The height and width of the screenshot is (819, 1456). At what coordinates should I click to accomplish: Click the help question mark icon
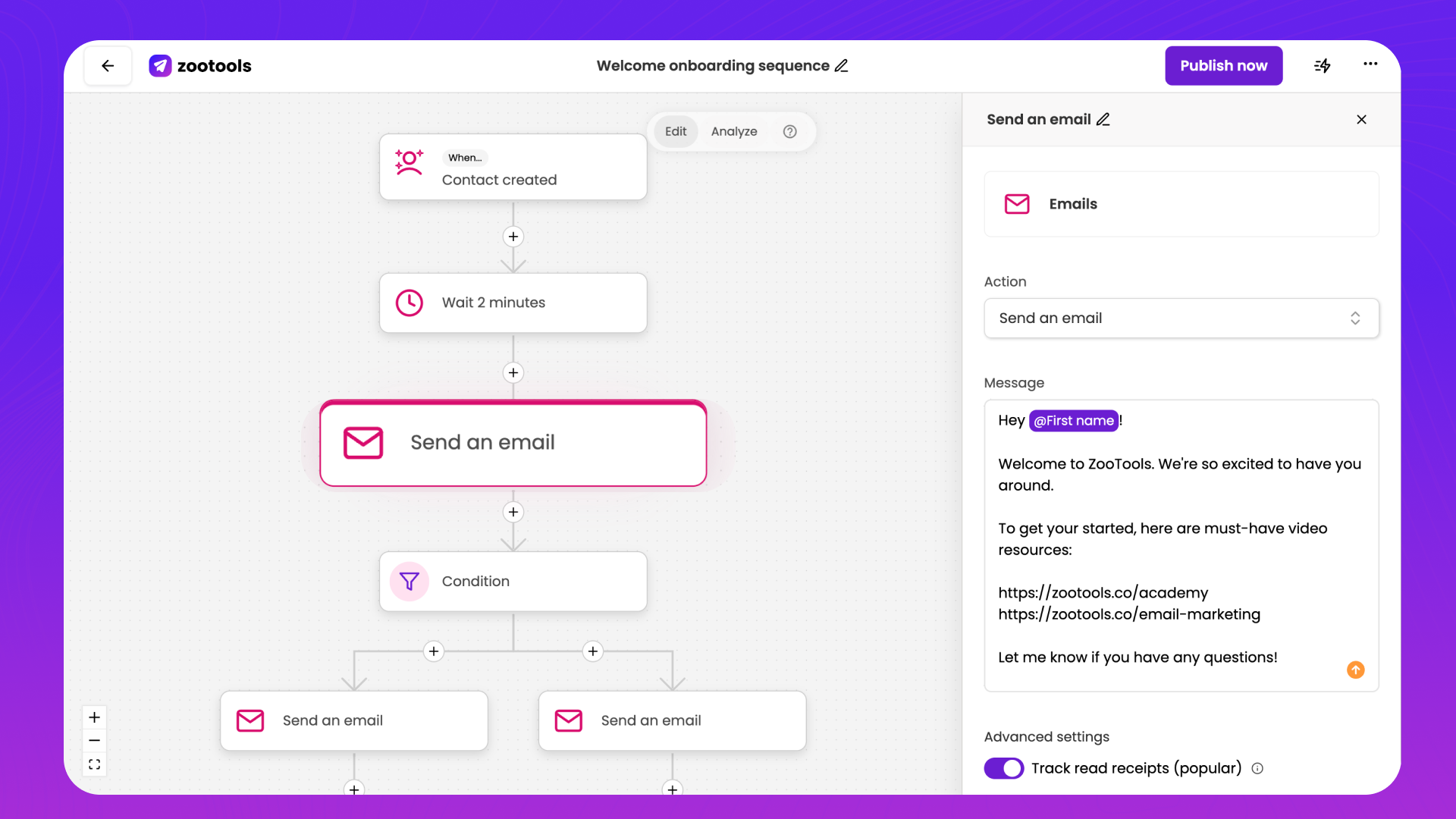point(790,131)
